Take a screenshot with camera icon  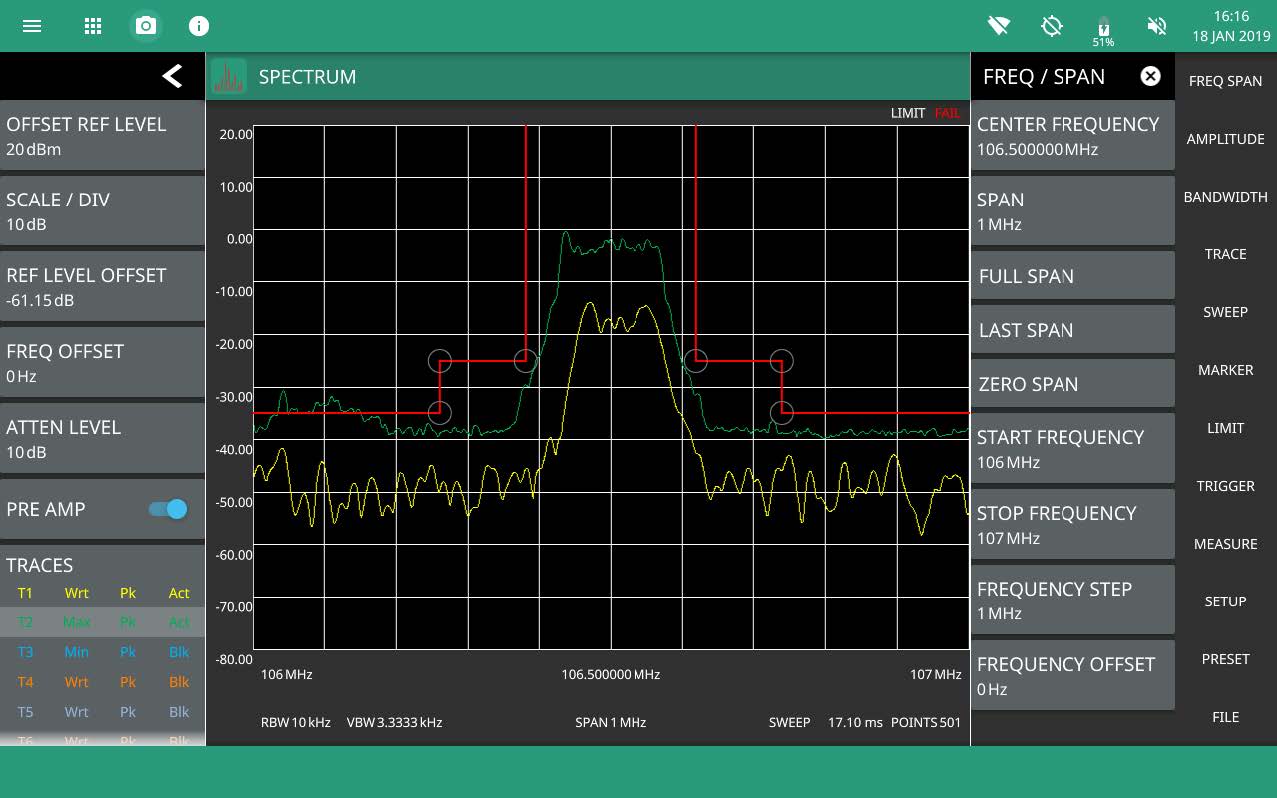point(146,26)
